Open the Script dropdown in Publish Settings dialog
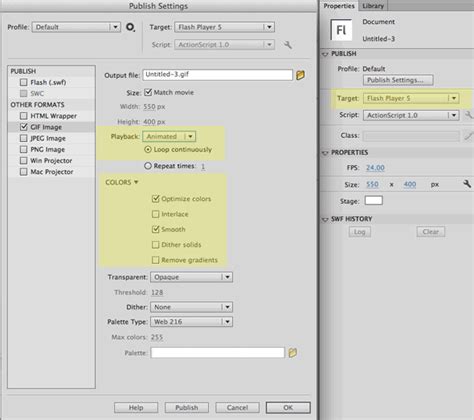 [224, 44]
